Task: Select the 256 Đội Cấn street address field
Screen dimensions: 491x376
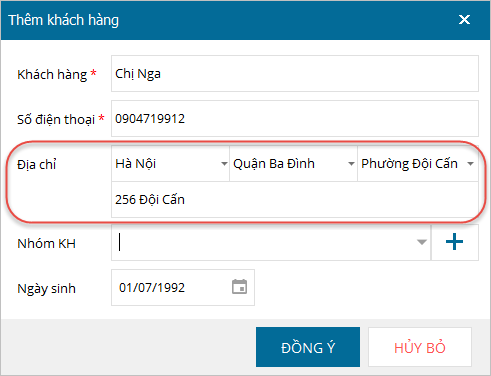Action: click(x=295, y=200)
